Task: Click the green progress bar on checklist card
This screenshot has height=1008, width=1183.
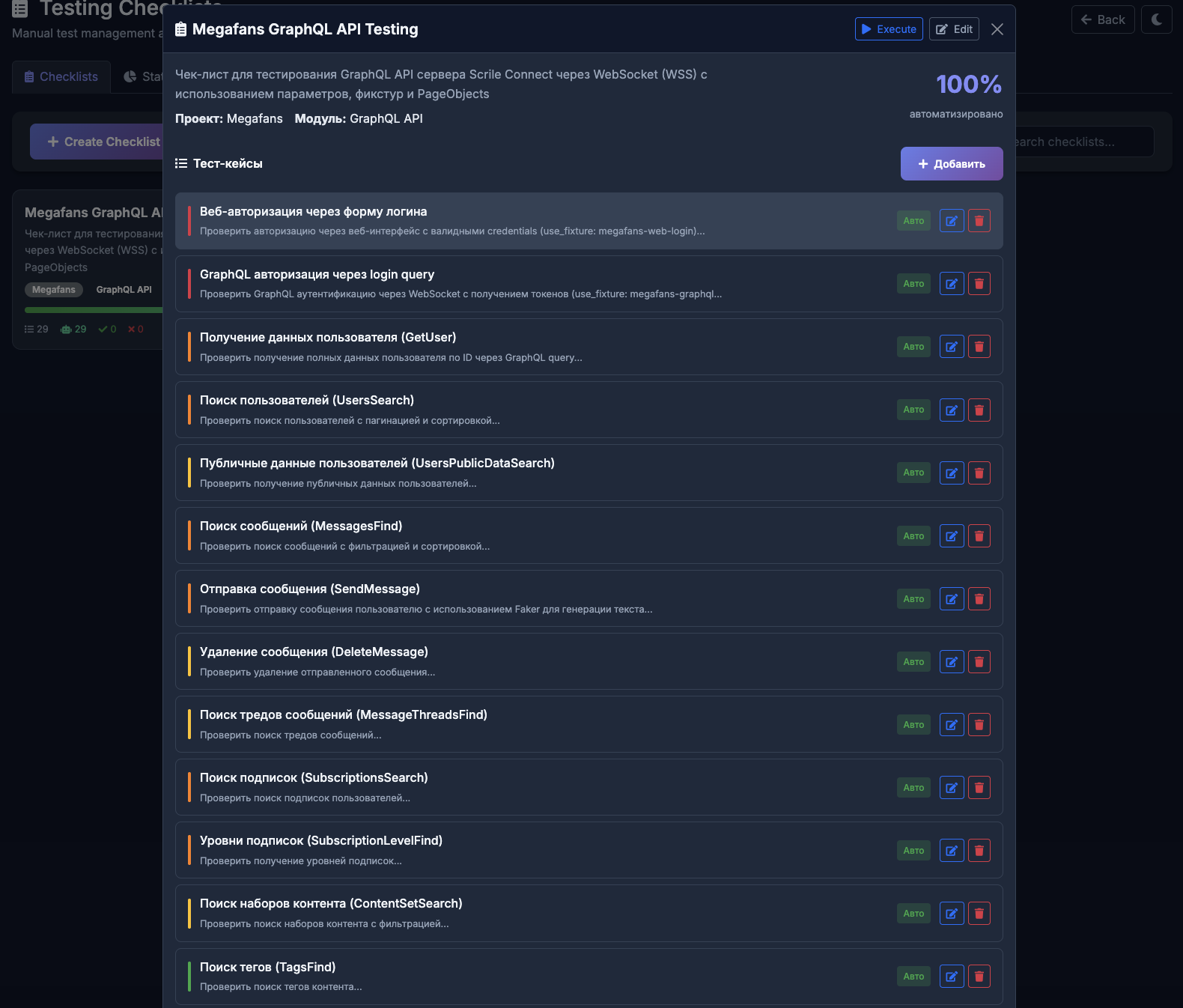Action: [x=94, y=310]
